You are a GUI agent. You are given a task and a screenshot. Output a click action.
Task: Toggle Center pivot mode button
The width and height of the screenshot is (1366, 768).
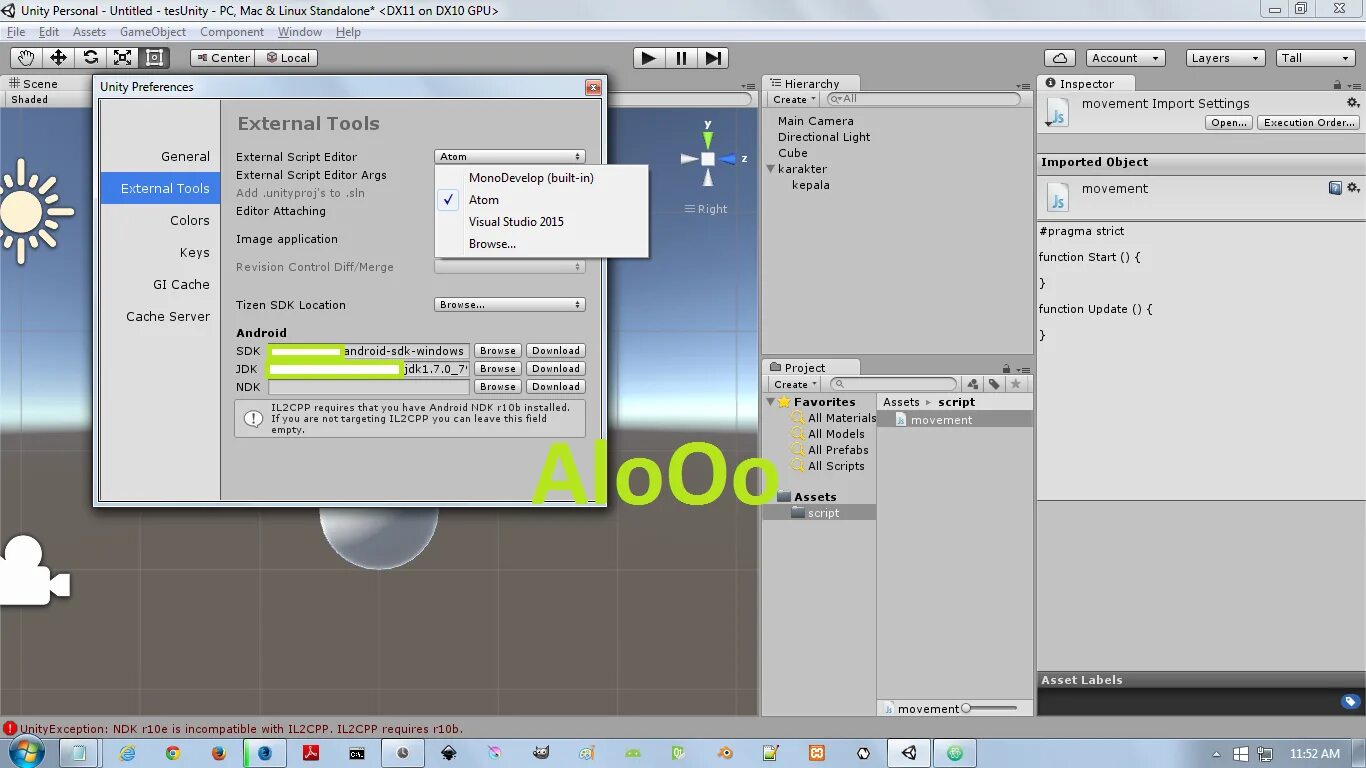(222, 58)
